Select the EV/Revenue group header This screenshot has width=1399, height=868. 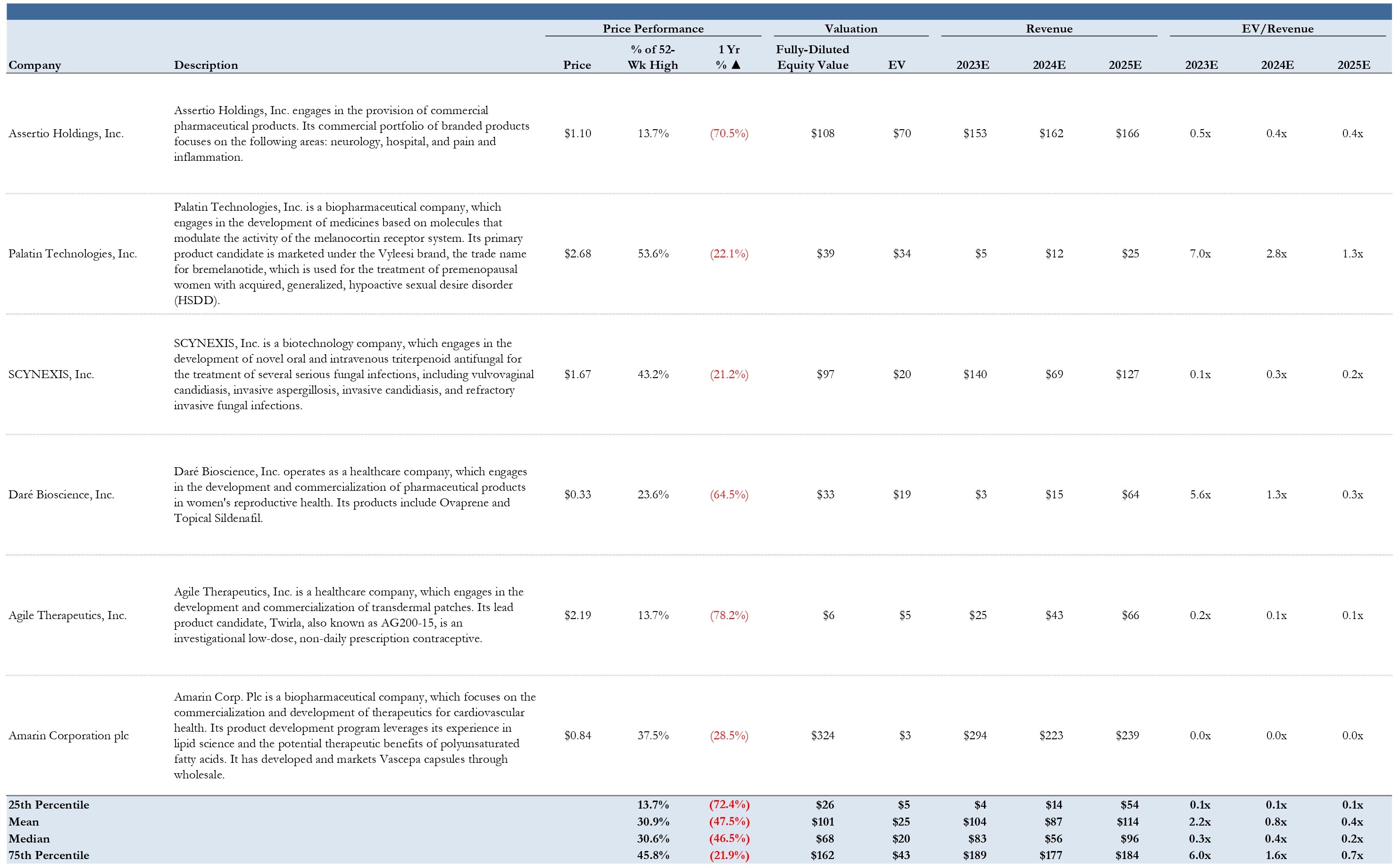click(1277, 29)
